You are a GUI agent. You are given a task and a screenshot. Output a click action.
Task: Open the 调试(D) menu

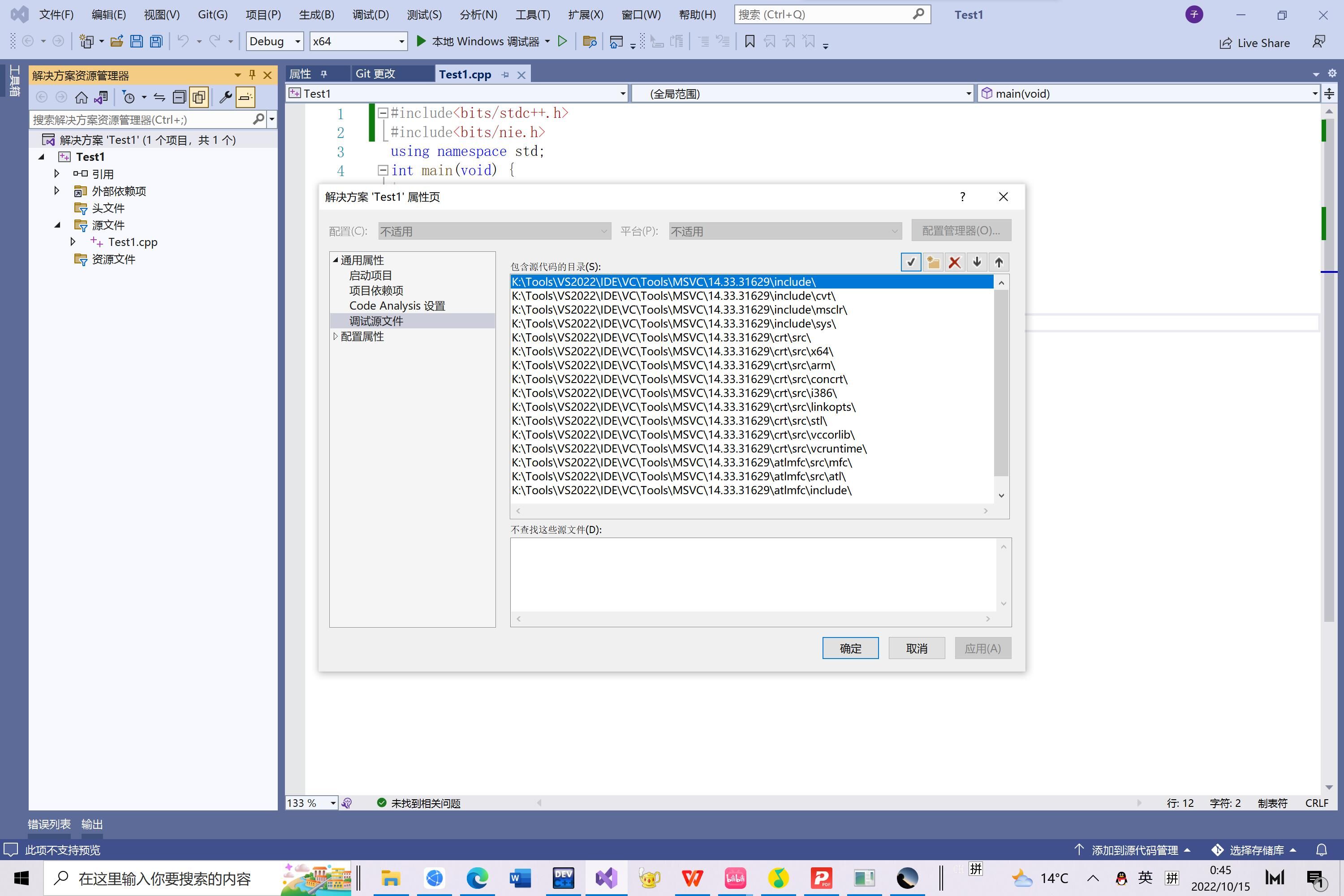[370, 14]
